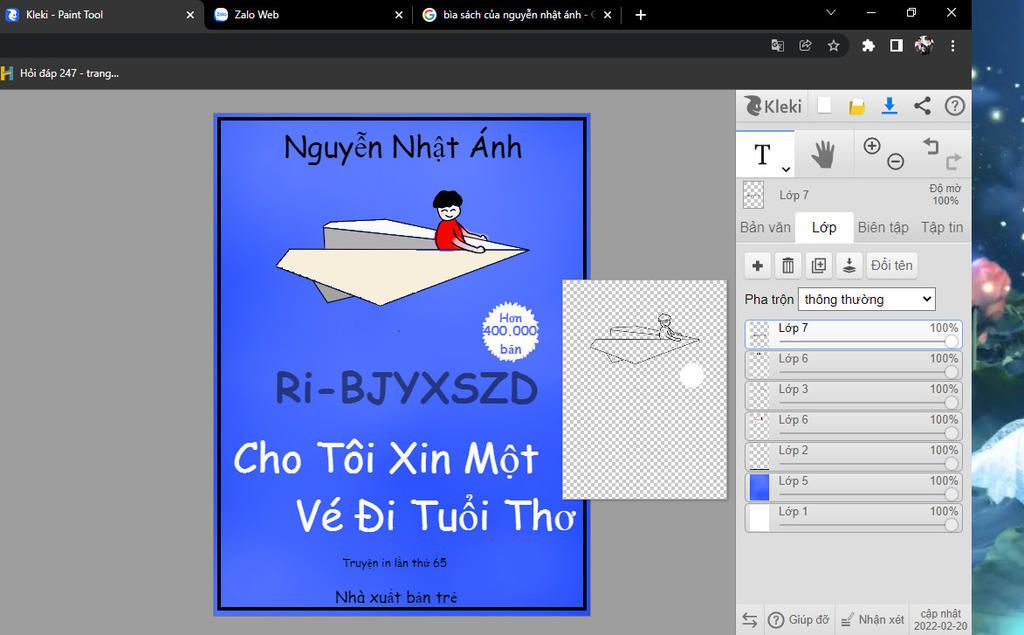The width and height of the screenshot is (1024, 635).
Task: Merge layer down with the arrow icon
Action: [x=849, y=265]
